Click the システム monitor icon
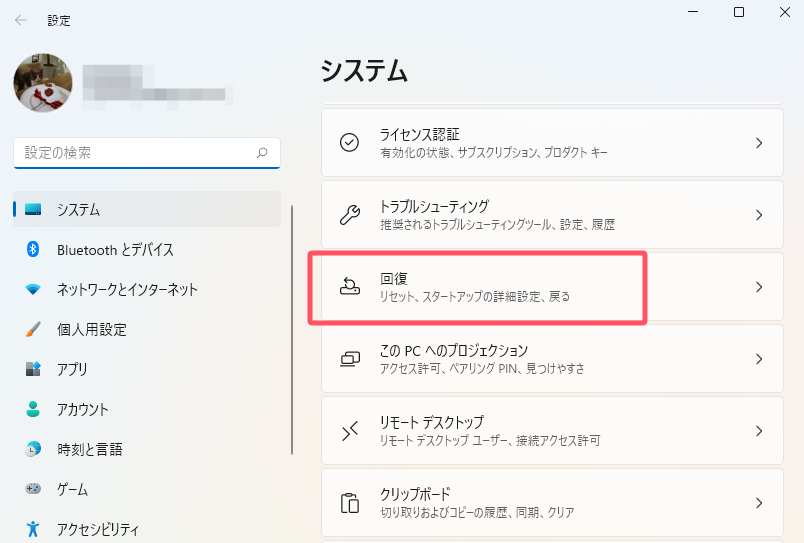The height and width of the screenshot is (543, 804). click(x=33, y=209)
